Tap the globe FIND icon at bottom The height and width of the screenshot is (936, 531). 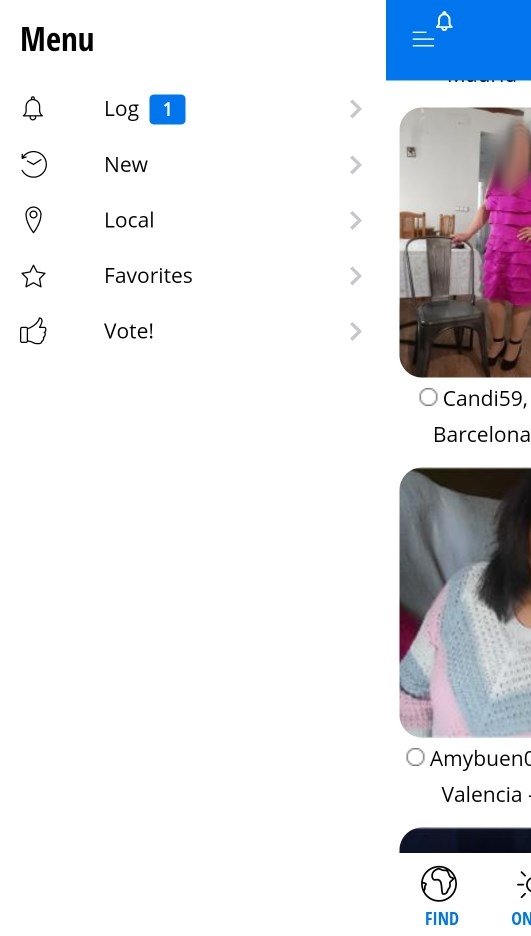pos(439,883)
